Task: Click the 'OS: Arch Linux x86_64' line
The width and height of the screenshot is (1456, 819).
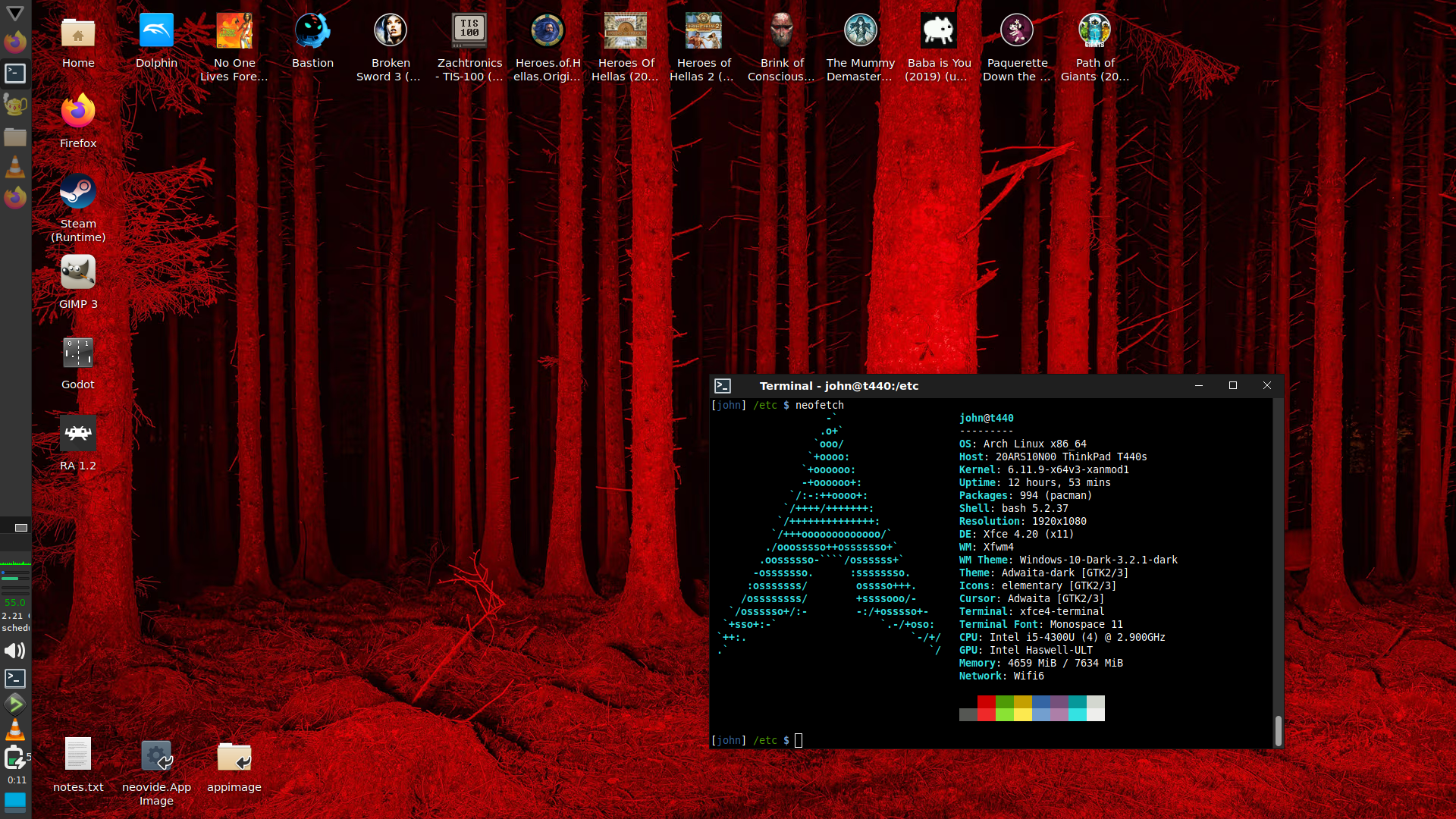Action: (x=1022, y=444)
